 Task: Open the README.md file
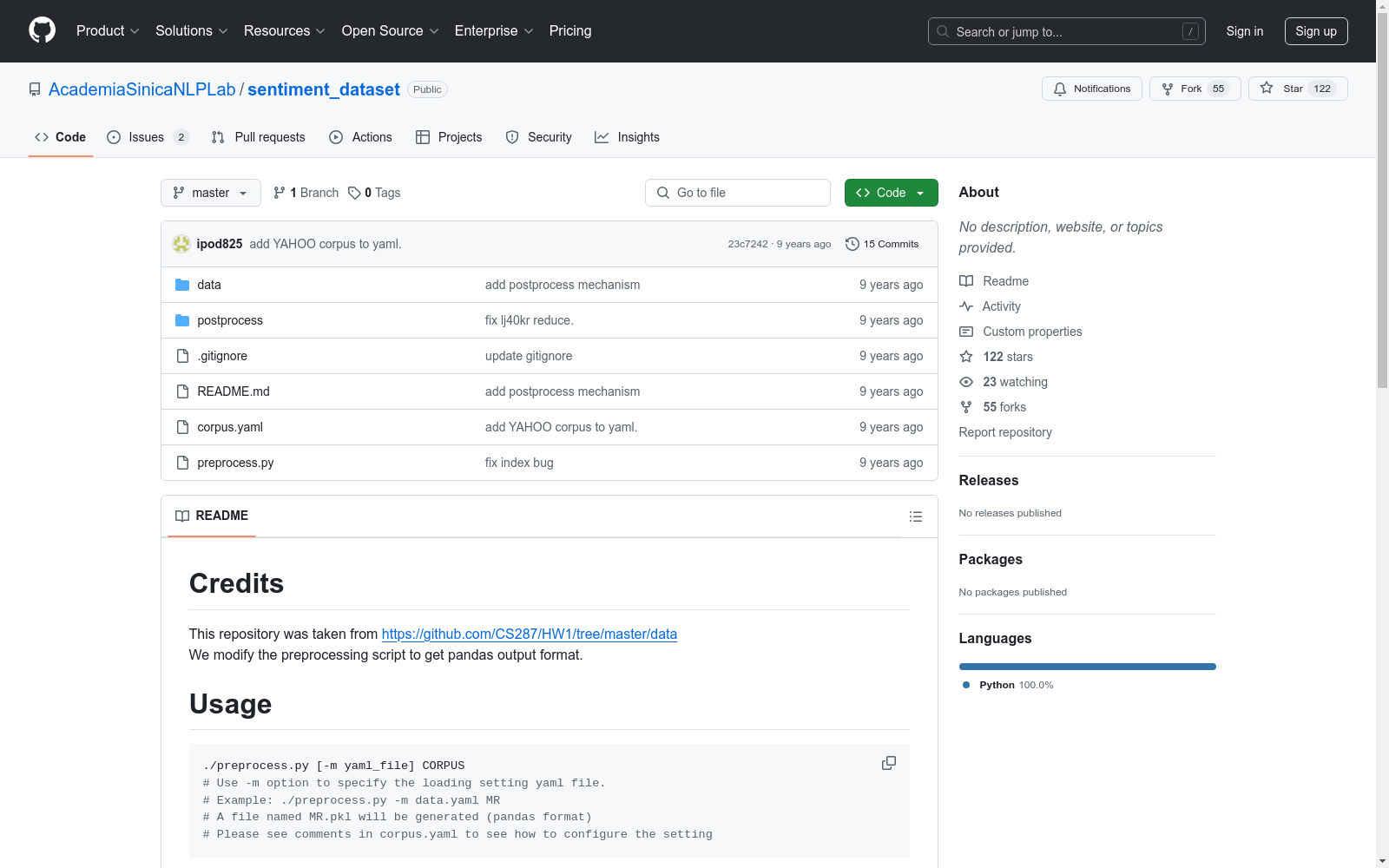click(234, 391)
